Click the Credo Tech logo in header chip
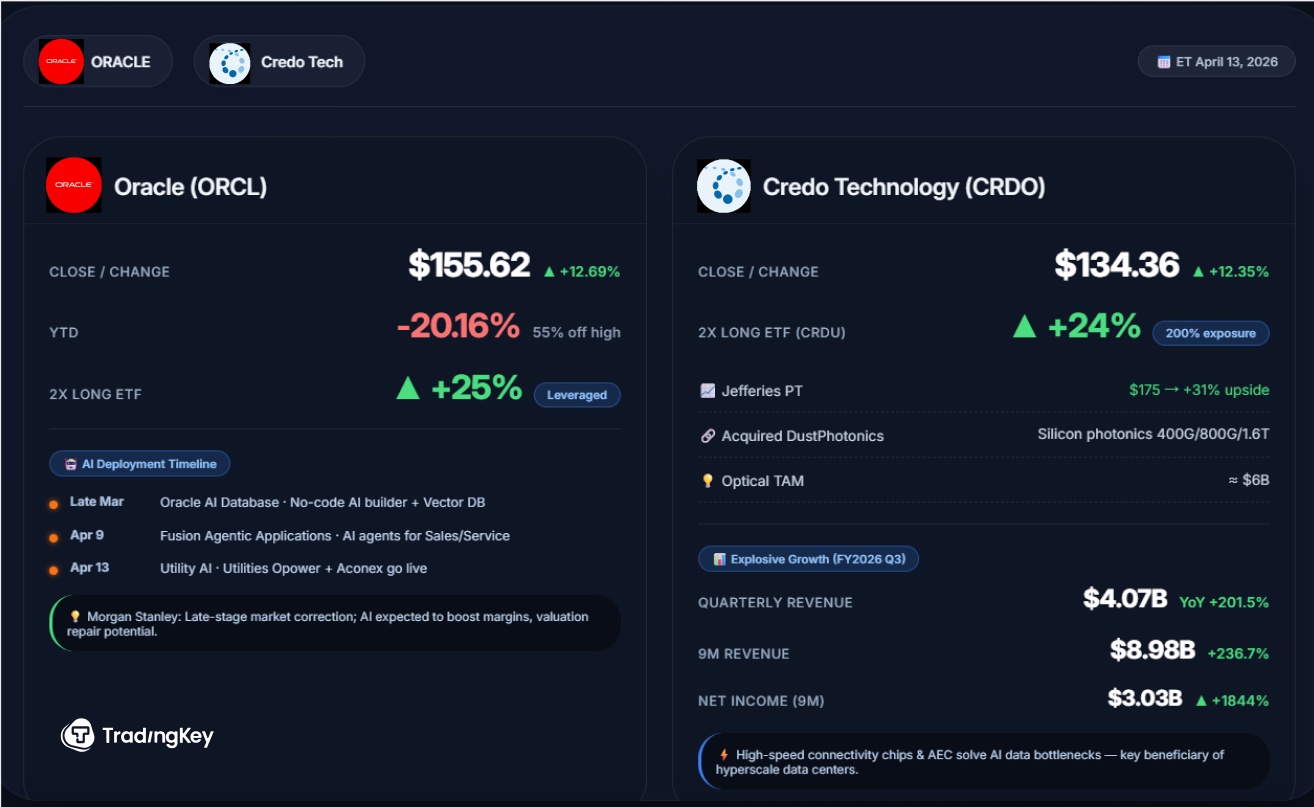Screen dimensions: 1314x807 pyautogui.click(x=230, y=62)
